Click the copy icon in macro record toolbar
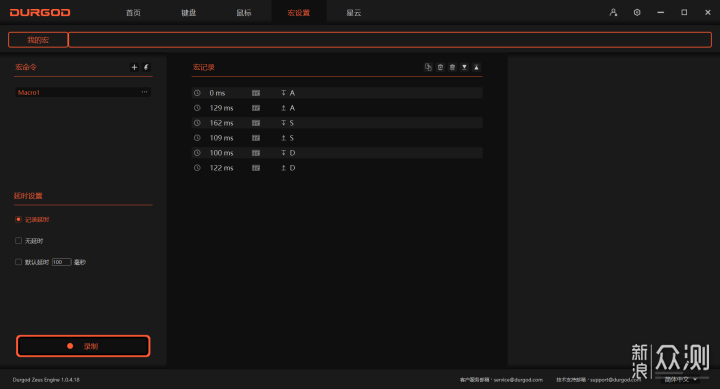720x389 pixels. (428, 67)
